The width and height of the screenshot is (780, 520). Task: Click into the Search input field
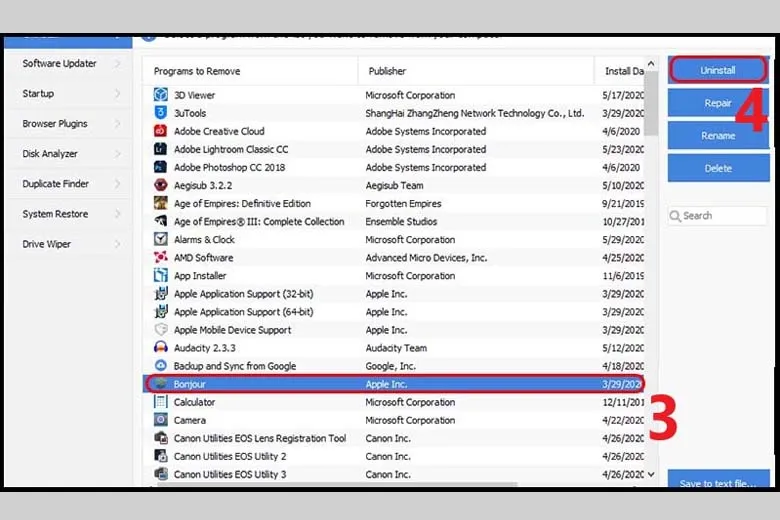tap(718, 215)
